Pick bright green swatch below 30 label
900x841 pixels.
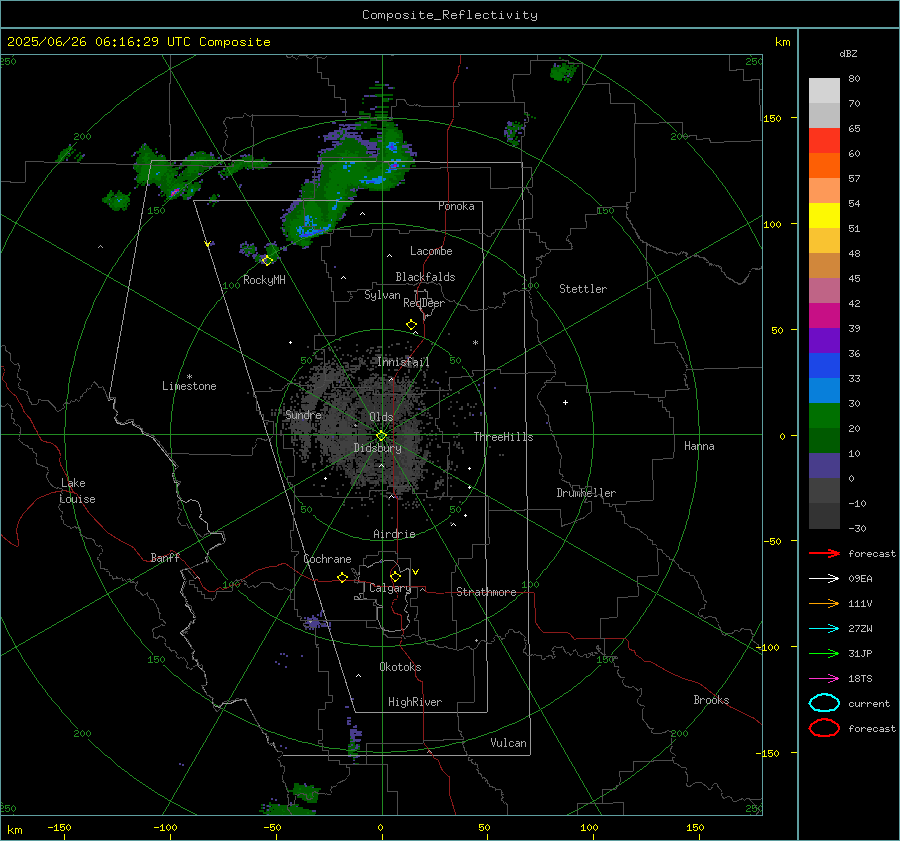coord(824,416)
